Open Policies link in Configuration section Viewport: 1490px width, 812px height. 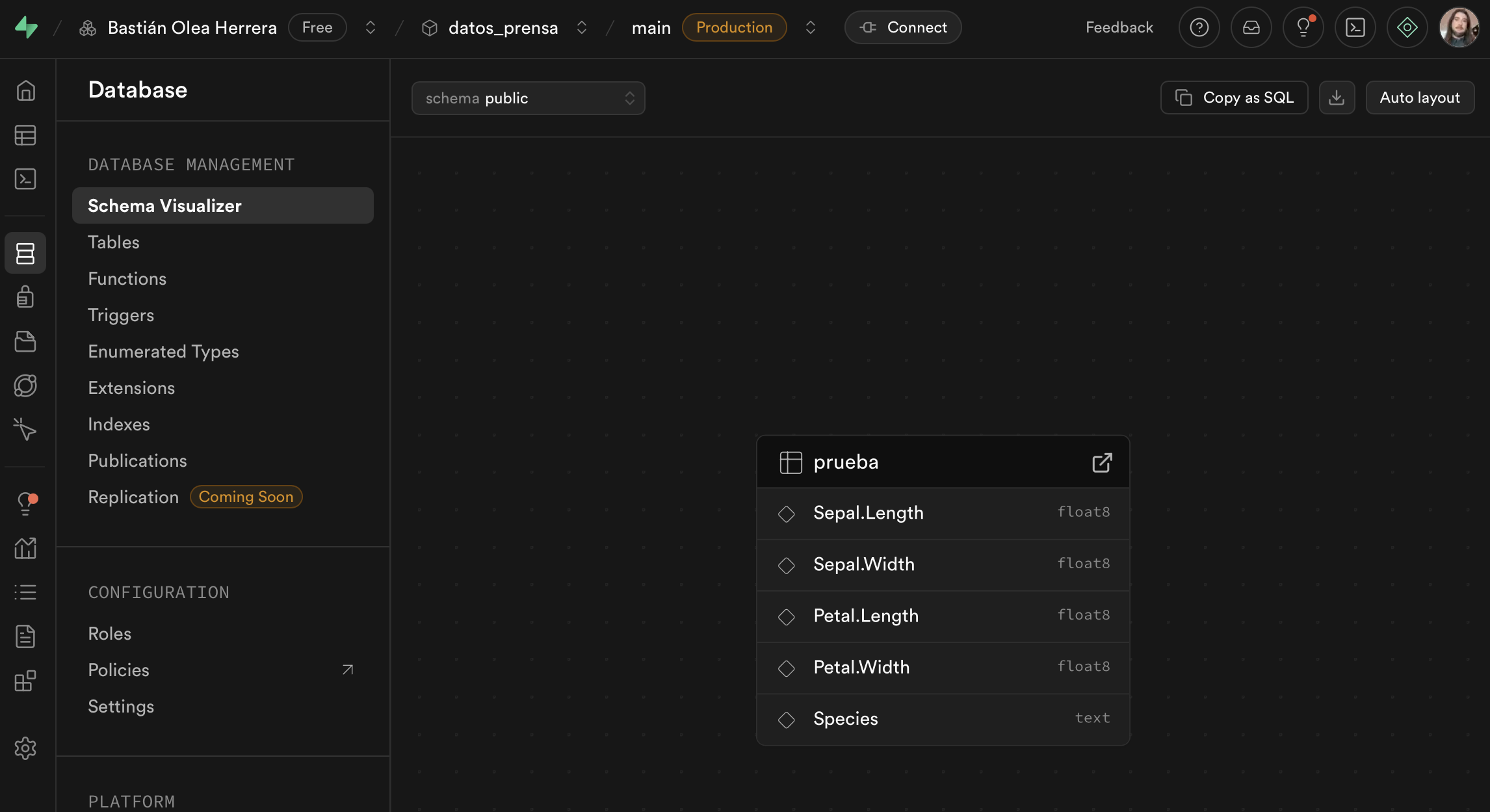point(119,670)
